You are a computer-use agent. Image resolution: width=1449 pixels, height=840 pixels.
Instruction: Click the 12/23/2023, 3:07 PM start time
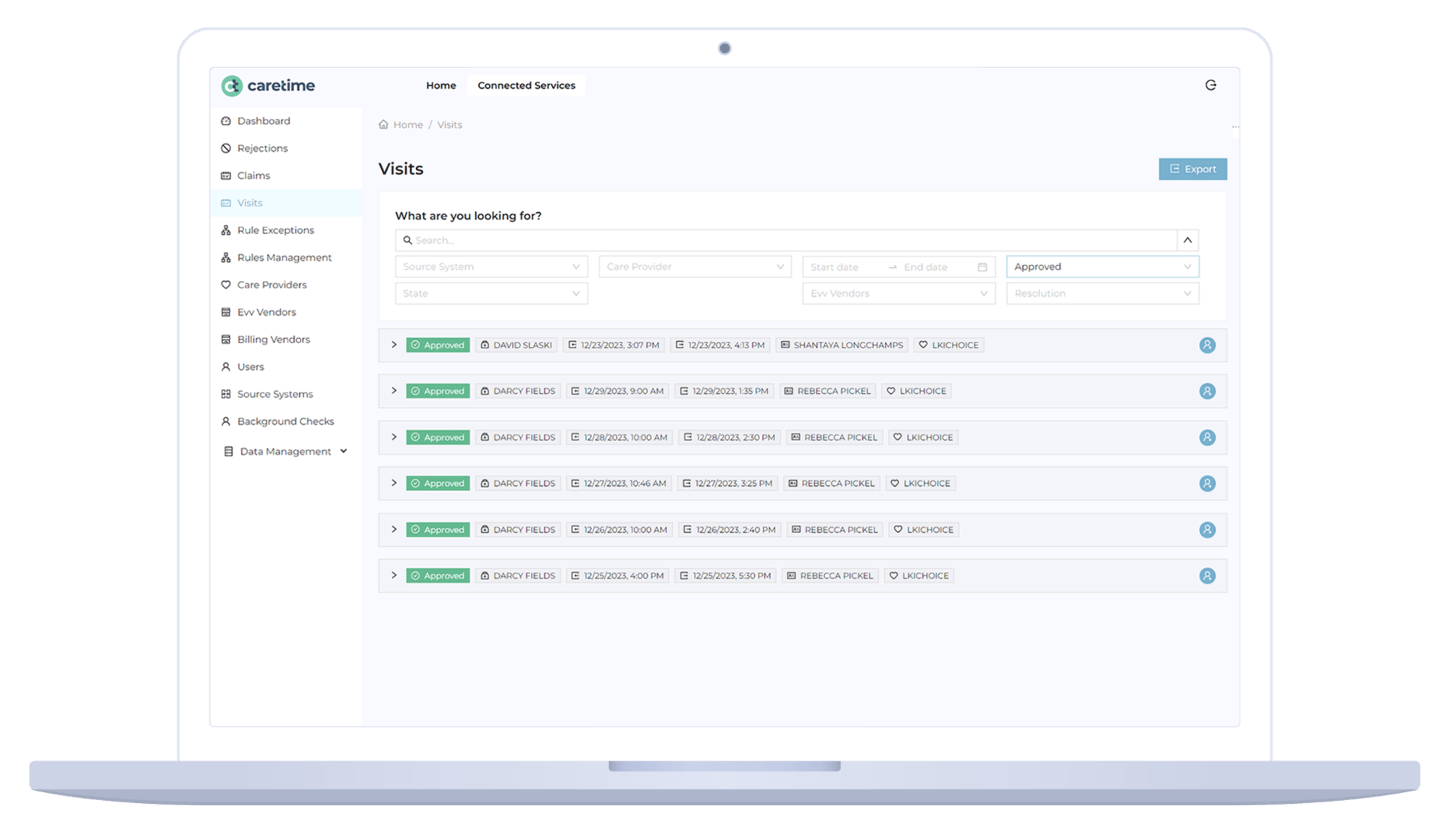tap(614, 345)
